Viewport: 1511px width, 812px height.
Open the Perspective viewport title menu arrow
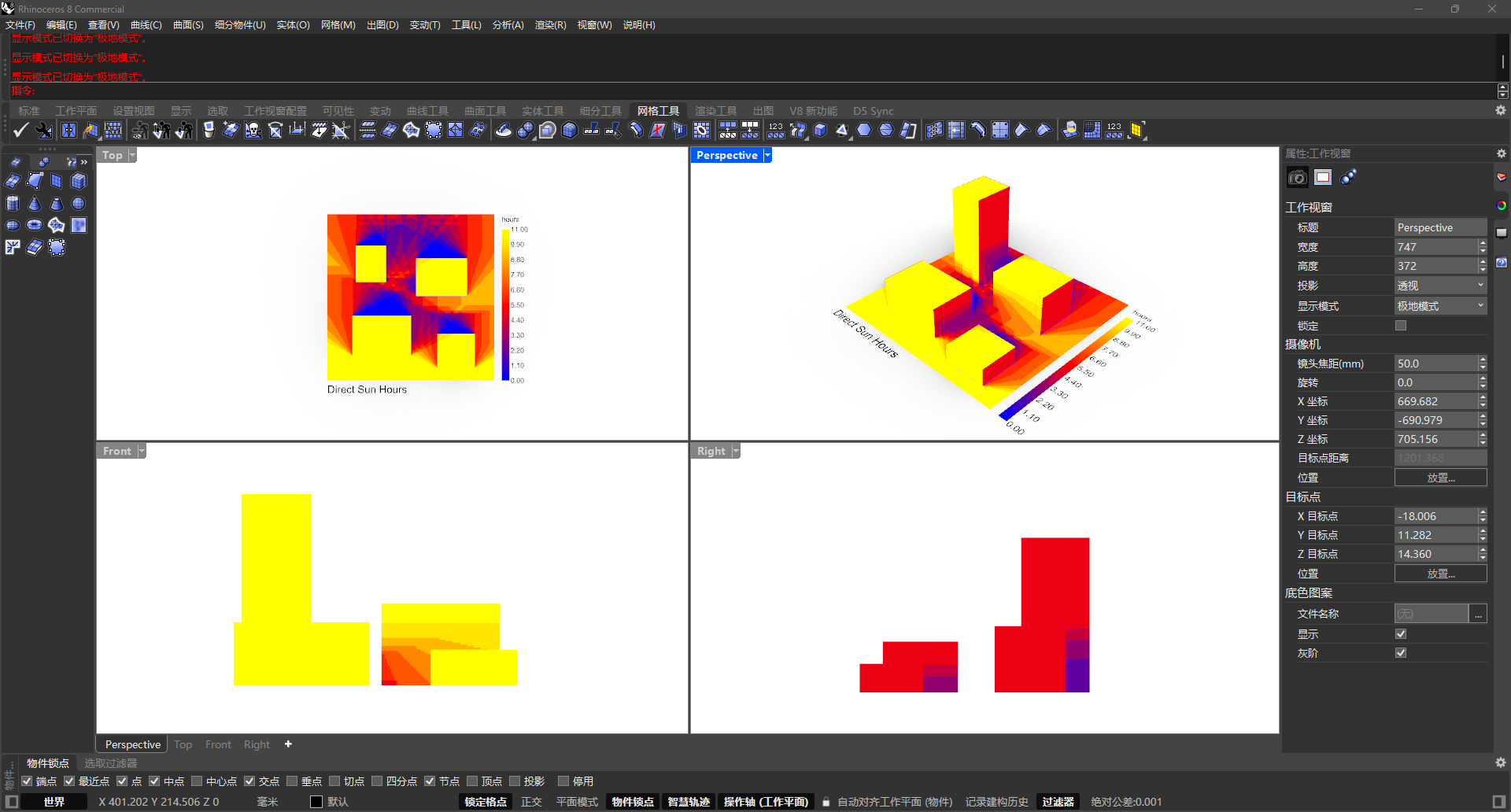(x=767, y=155)
